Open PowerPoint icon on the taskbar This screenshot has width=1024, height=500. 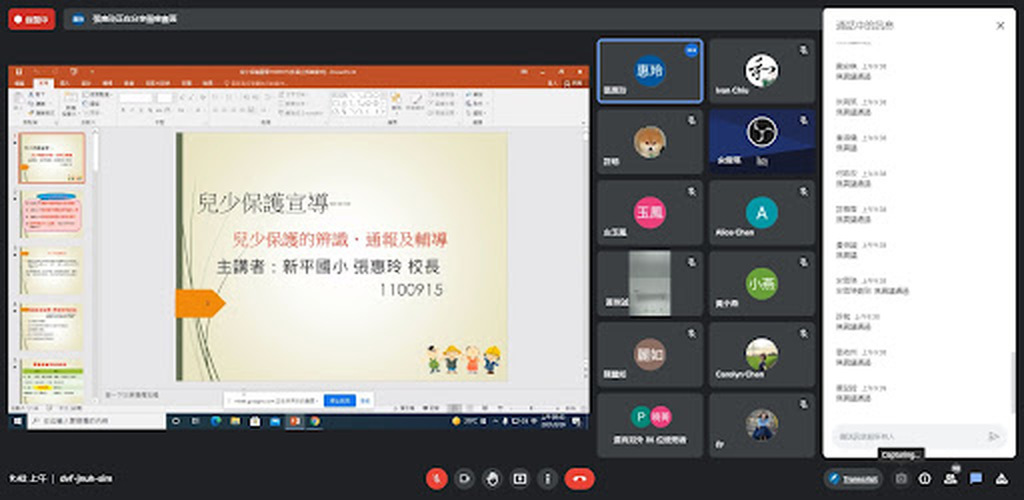tap(295, 422)
